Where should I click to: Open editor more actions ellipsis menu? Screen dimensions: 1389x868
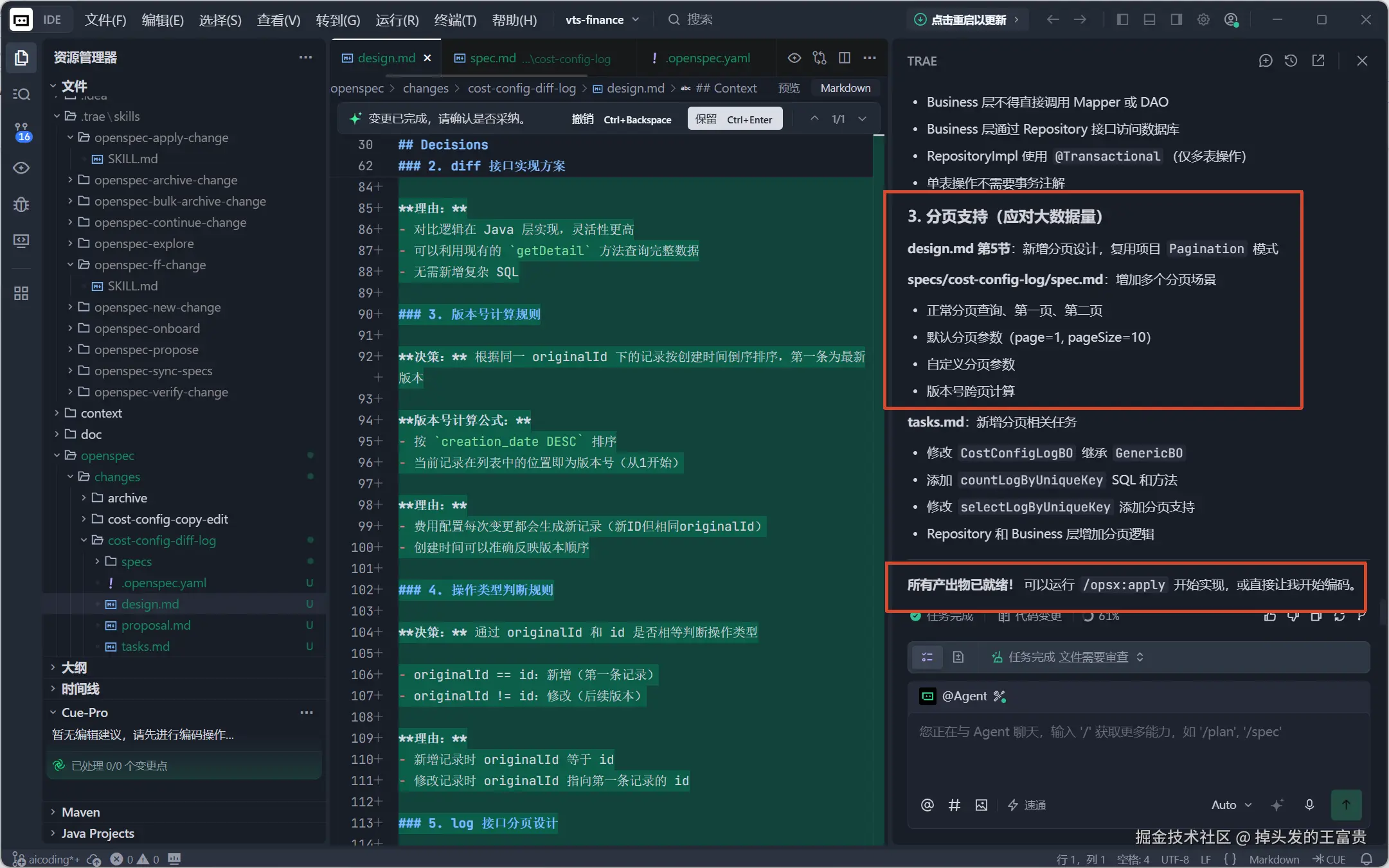[x=870, y=58]
